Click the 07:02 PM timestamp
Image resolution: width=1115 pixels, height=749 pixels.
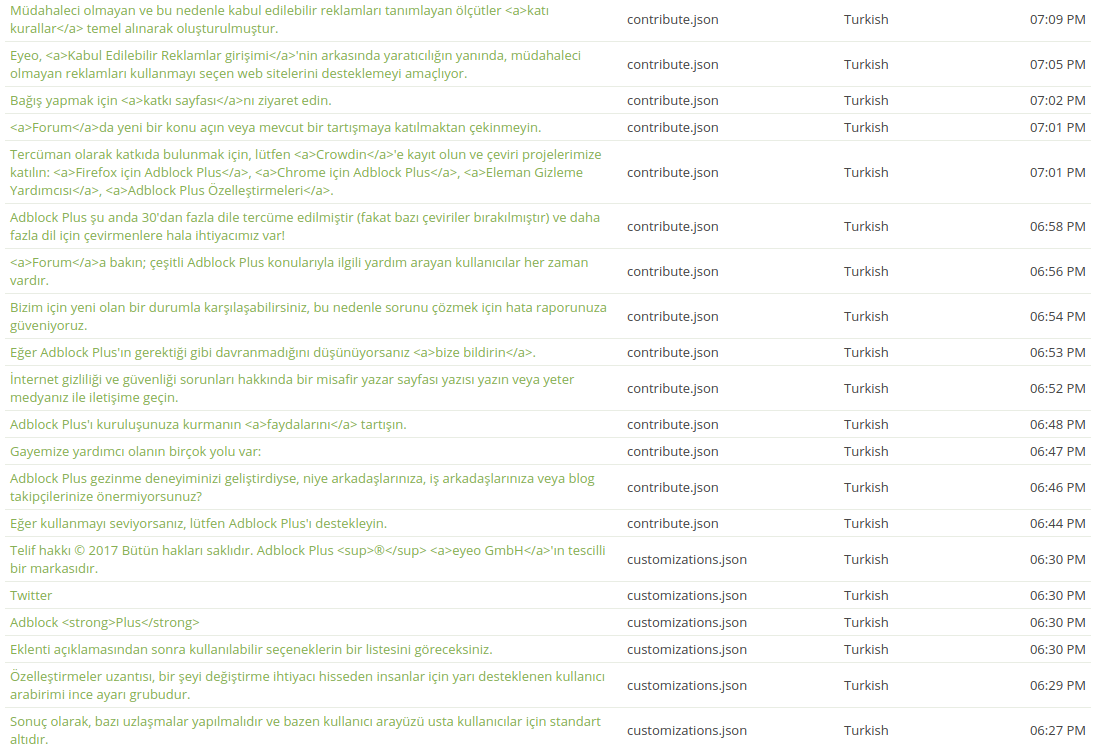[x=1057, y=100]
